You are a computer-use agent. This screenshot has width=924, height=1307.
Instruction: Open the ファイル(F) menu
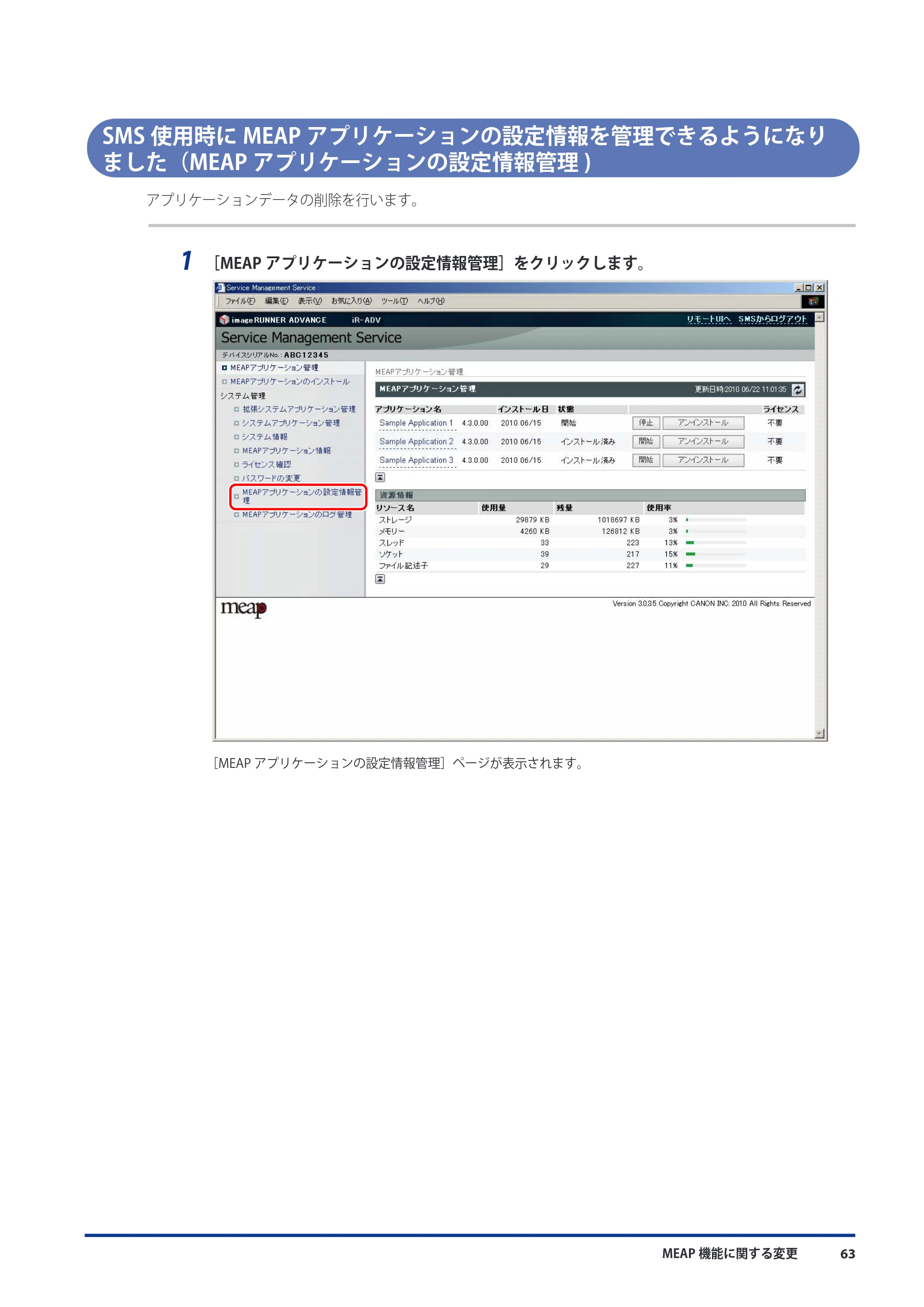240,301
